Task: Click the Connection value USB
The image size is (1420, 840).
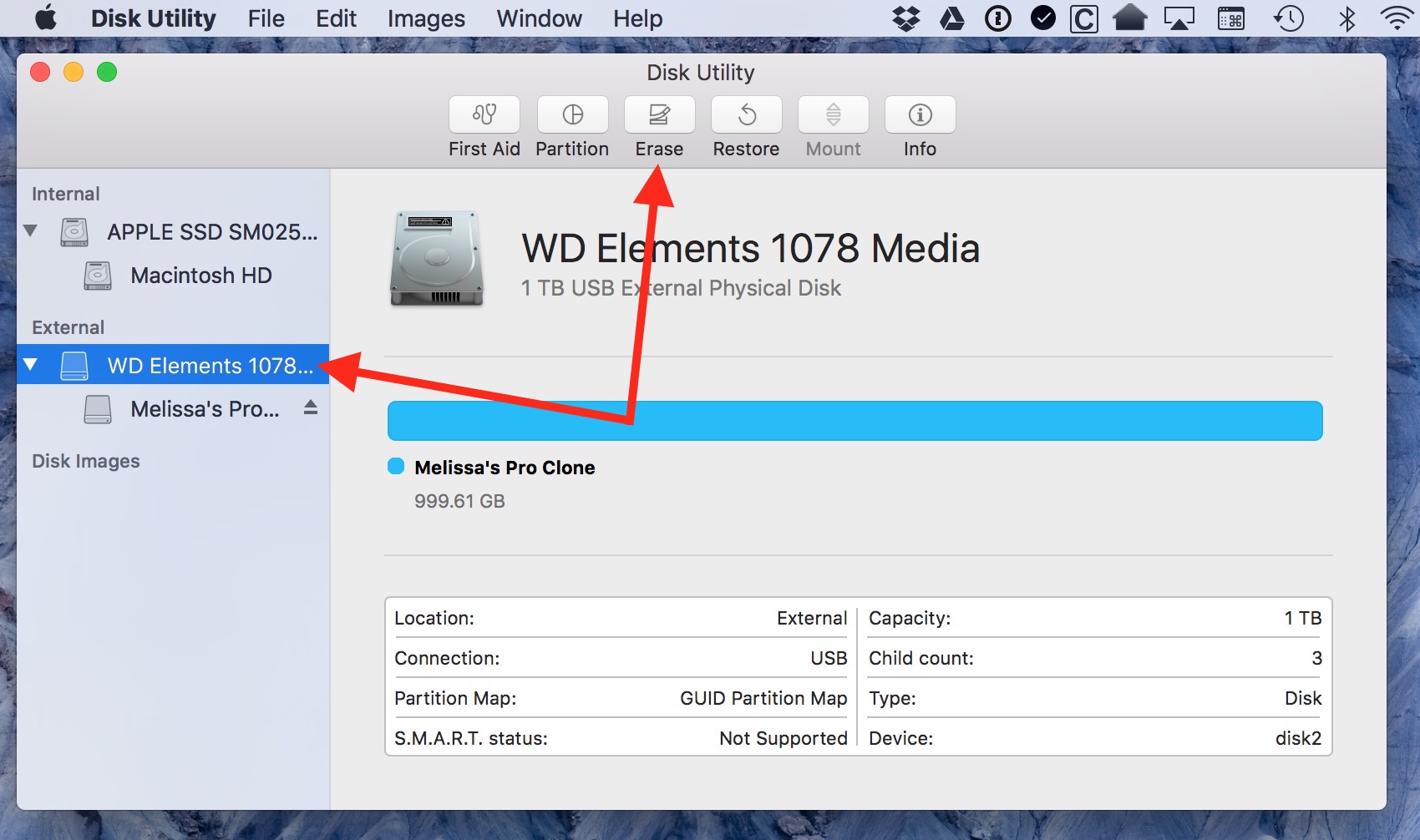Action: point(829,658)
